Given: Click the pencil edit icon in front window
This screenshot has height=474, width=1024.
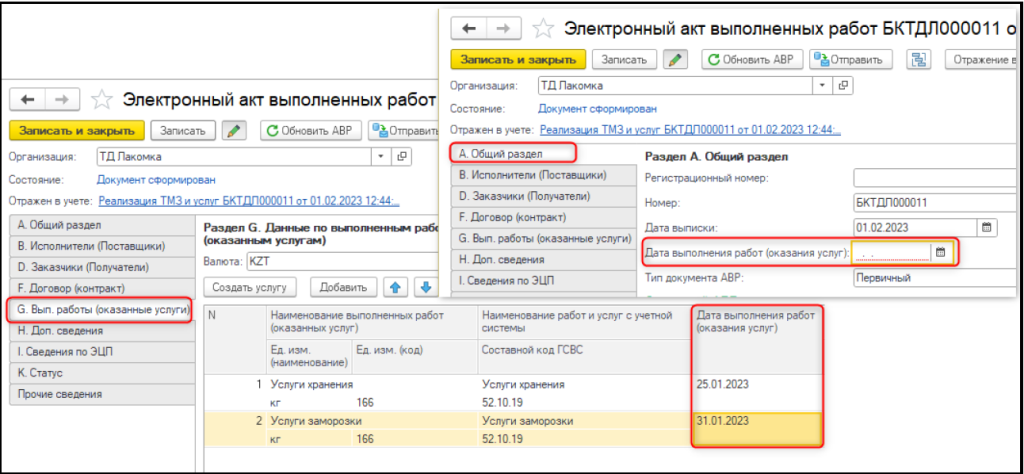Looking at the screenshot, I should click(x=676, y=59).
